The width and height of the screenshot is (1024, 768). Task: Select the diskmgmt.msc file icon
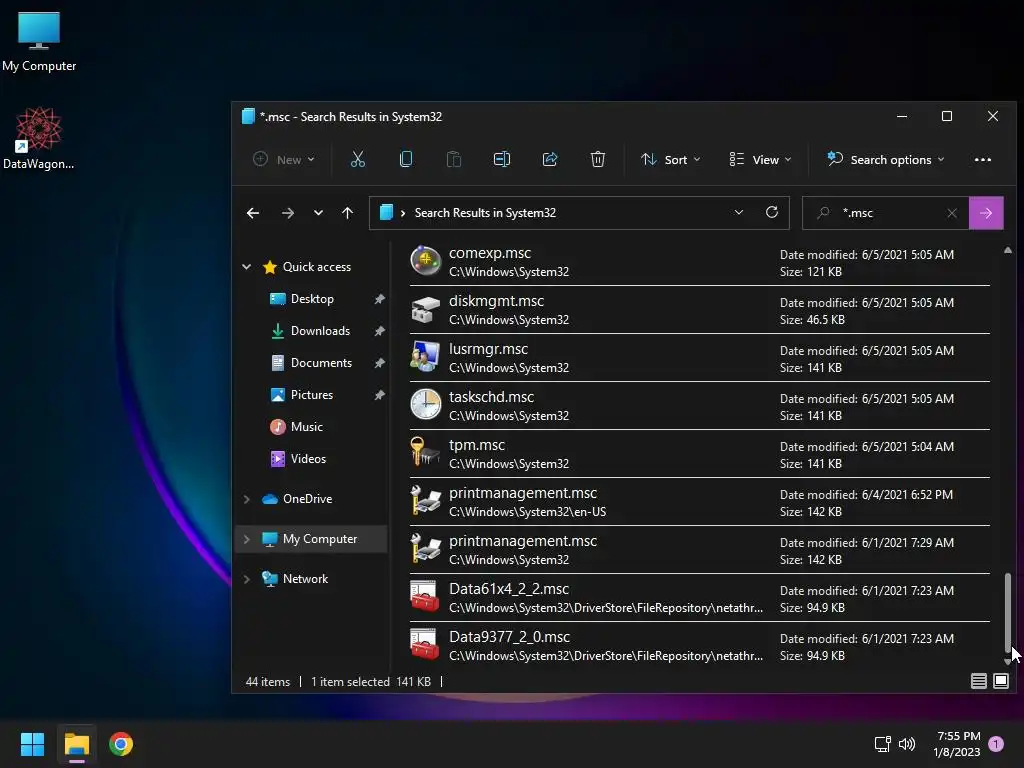pos(425,310)
